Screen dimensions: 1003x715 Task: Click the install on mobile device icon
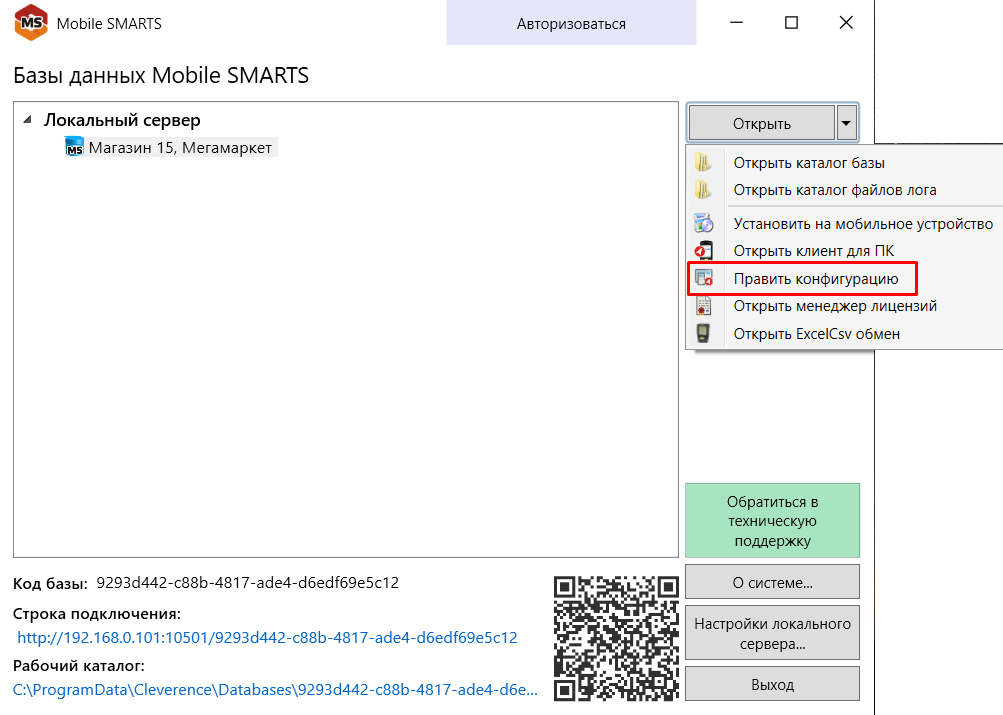704,224
